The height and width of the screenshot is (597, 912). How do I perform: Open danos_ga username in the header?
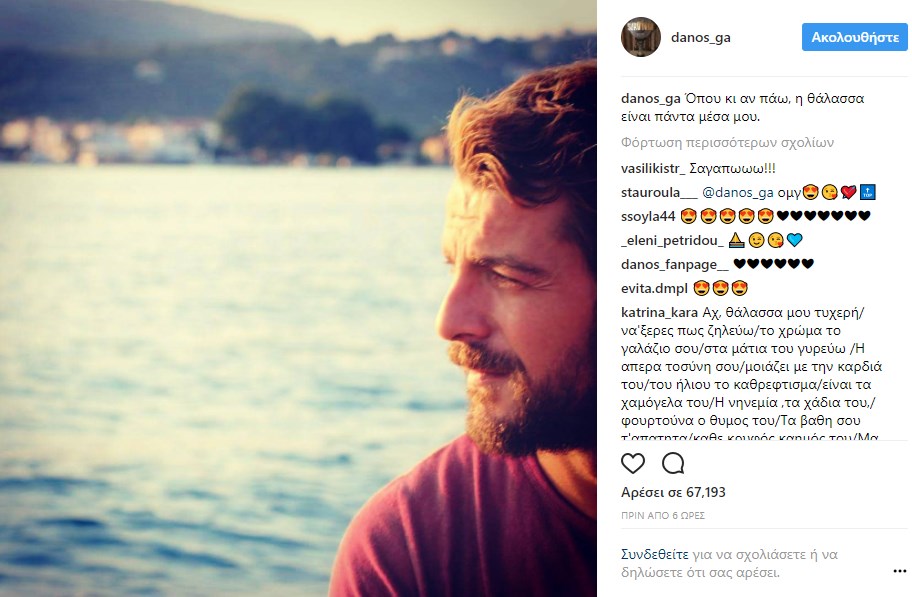coord(700,37)
